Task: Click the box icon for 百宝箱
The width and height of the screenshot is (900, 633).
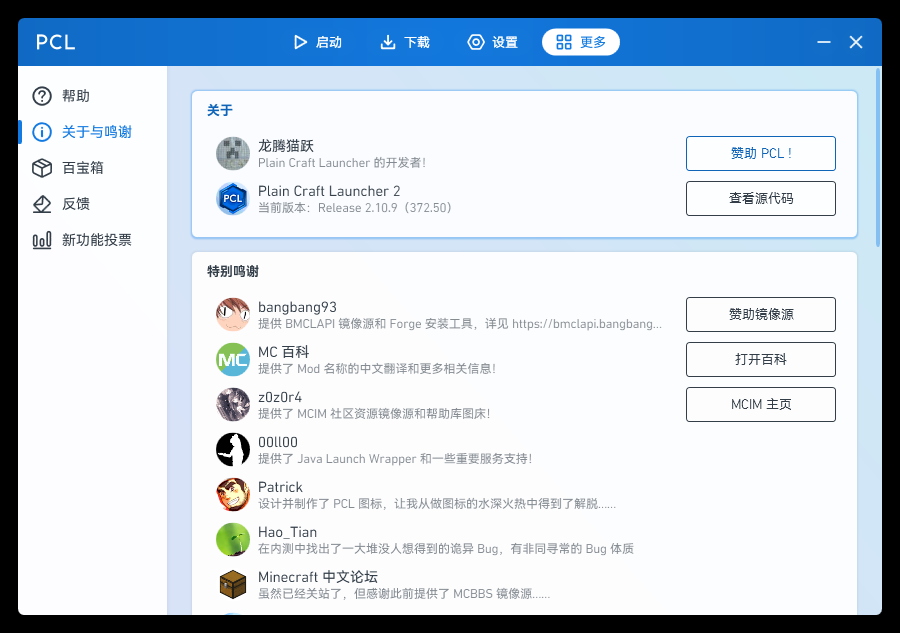Action: (x=42, y=168)
